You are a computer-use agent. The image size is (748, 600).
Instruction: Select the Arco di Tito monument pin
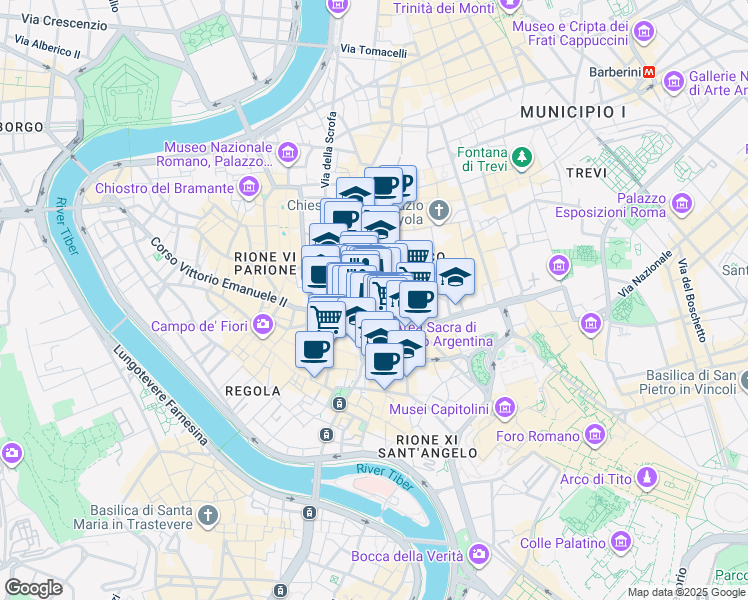click(x=647, y=478)
